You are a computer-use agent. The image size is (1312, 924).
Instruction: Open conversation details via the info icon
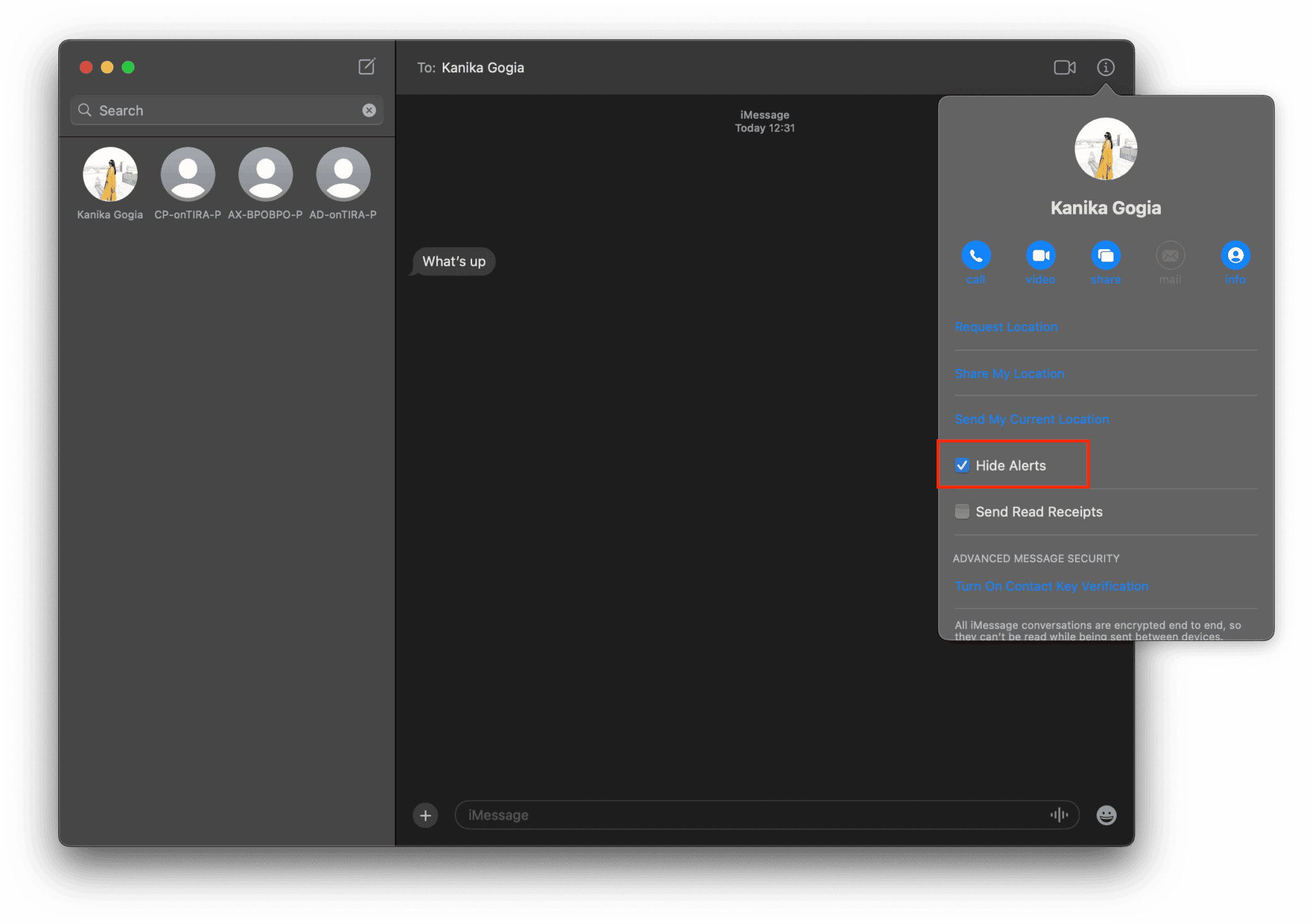point(1105,67)
